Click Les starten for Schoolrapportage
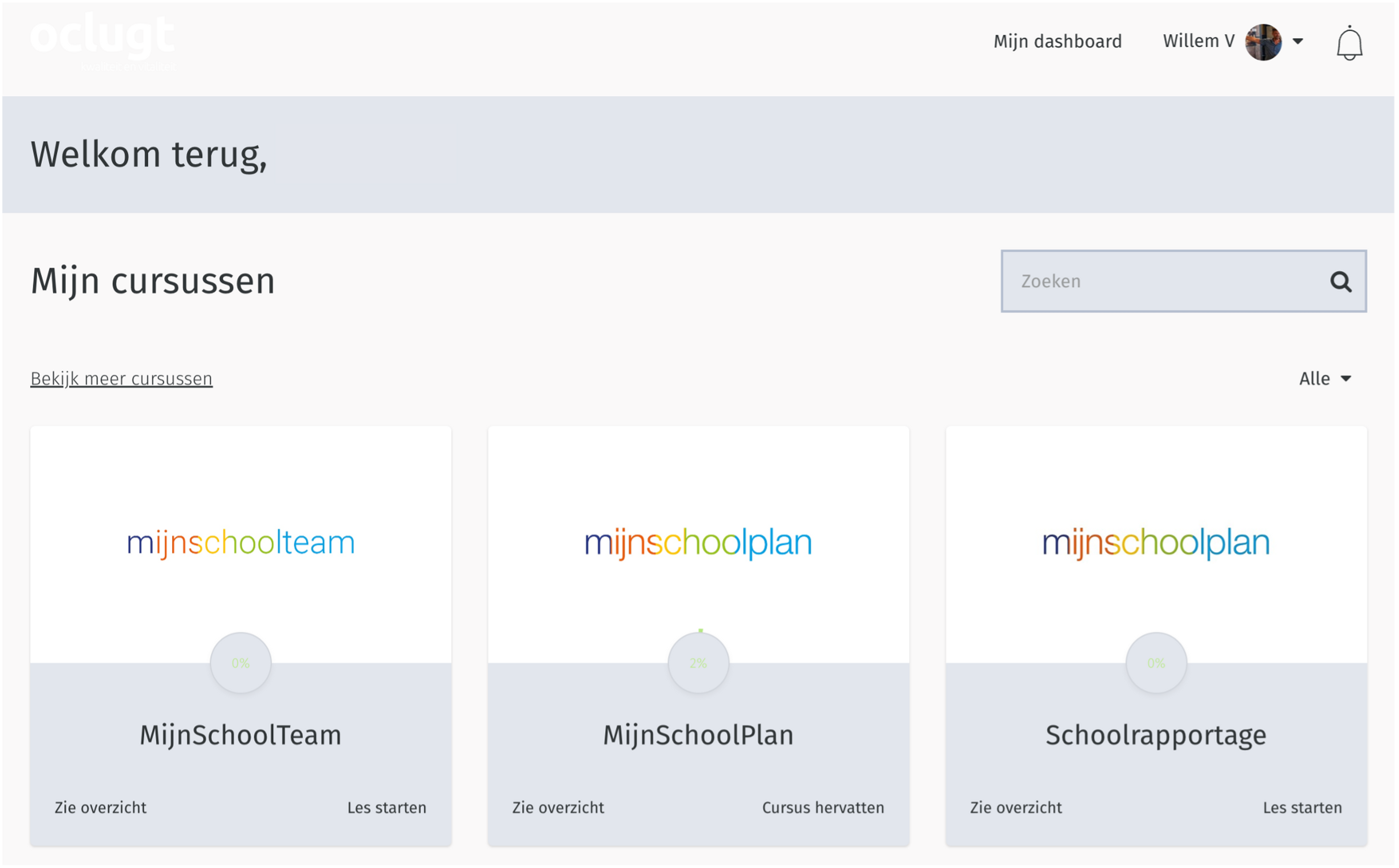Viewport: 1399px width, 868px height. click(x=1302, y=808)
